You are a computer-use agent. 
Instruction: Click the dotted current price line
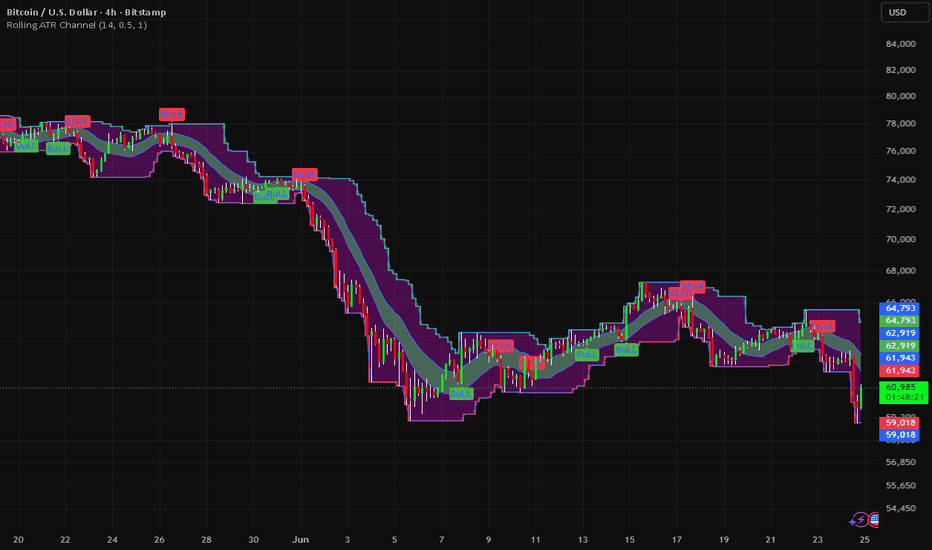coord(439,388)
